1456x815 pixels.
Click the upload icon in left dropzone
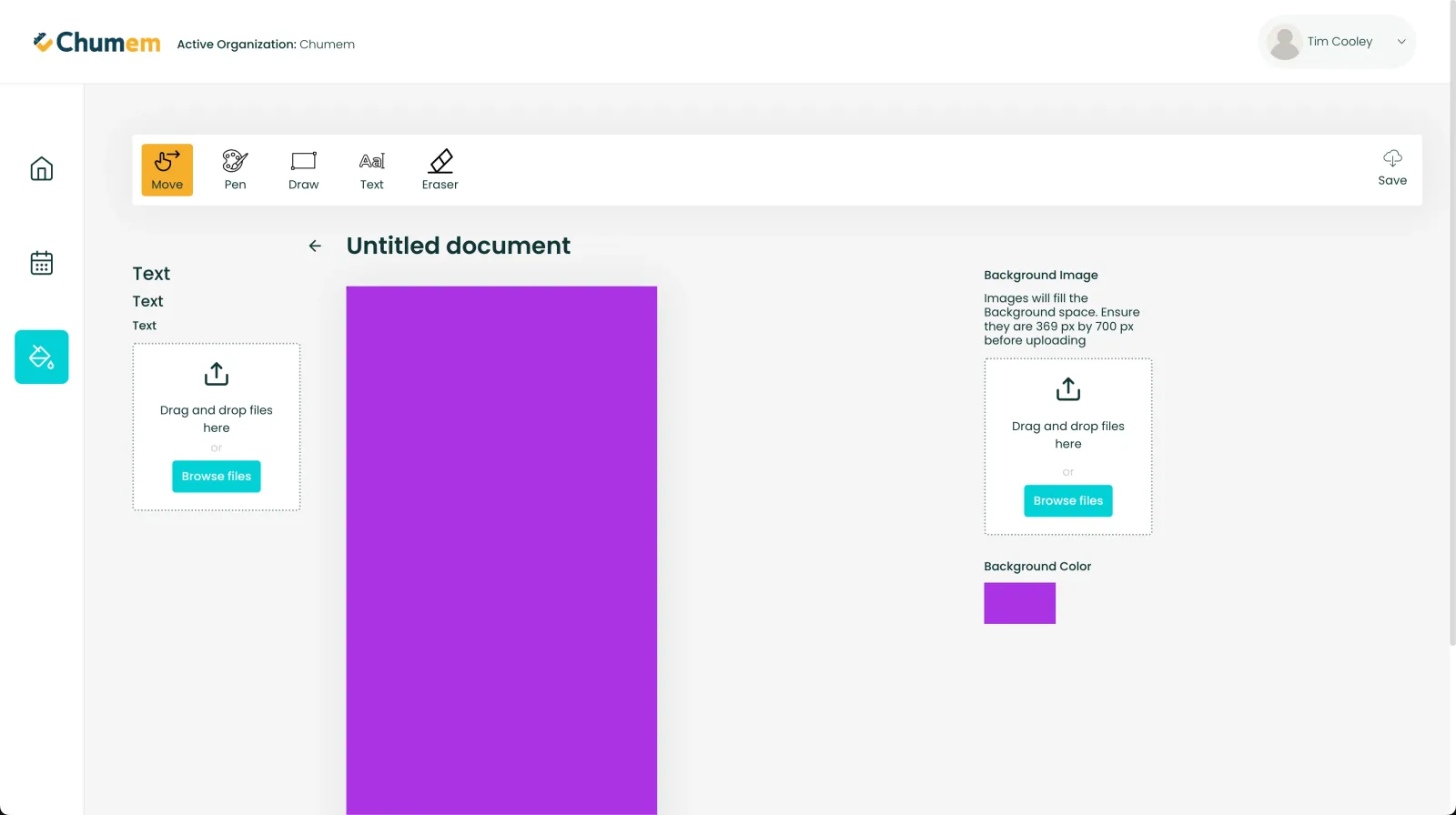[x=217, y=374]
